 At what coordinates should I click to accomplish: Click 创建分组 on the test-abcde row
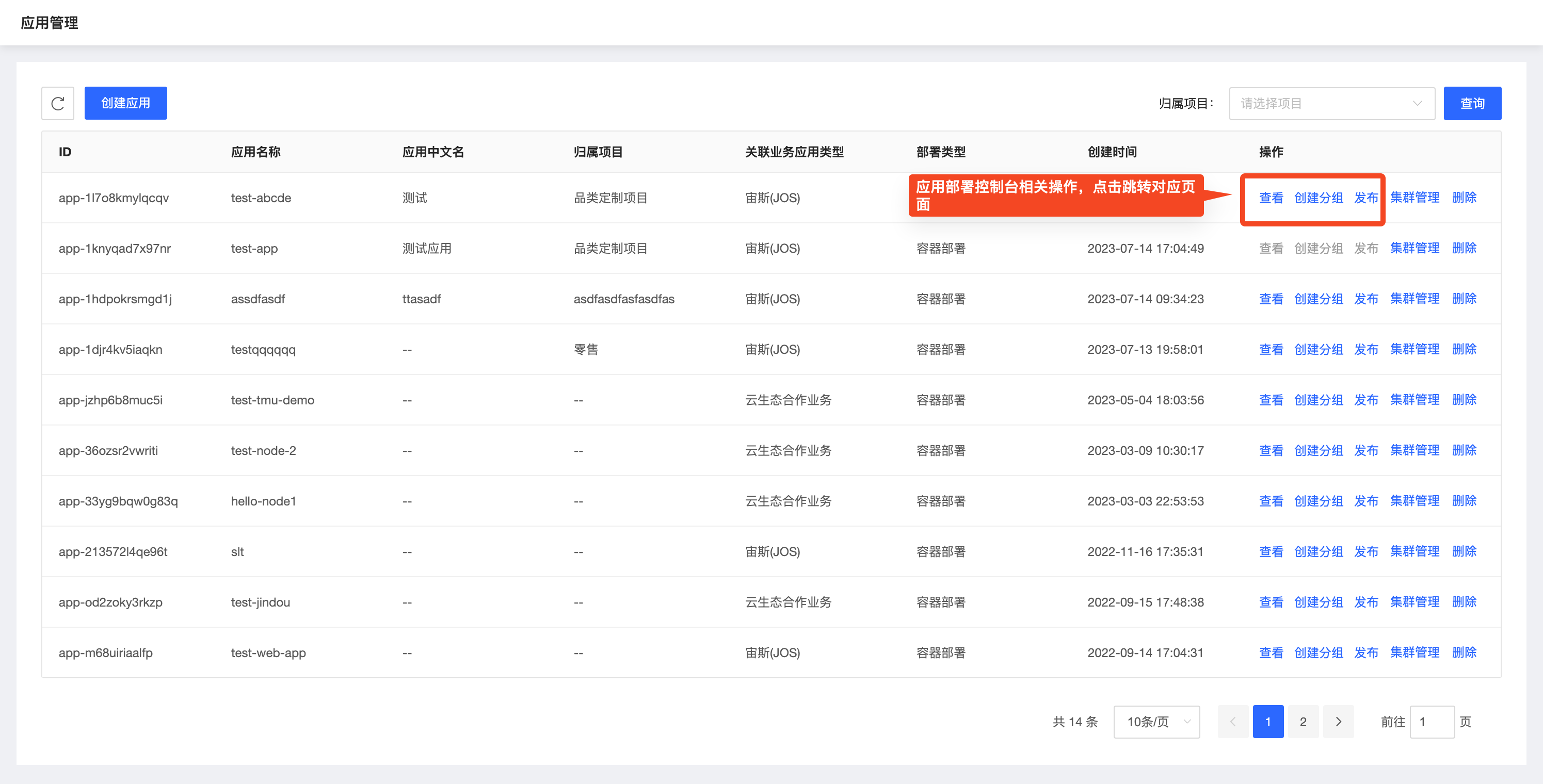coord(1319,198)
